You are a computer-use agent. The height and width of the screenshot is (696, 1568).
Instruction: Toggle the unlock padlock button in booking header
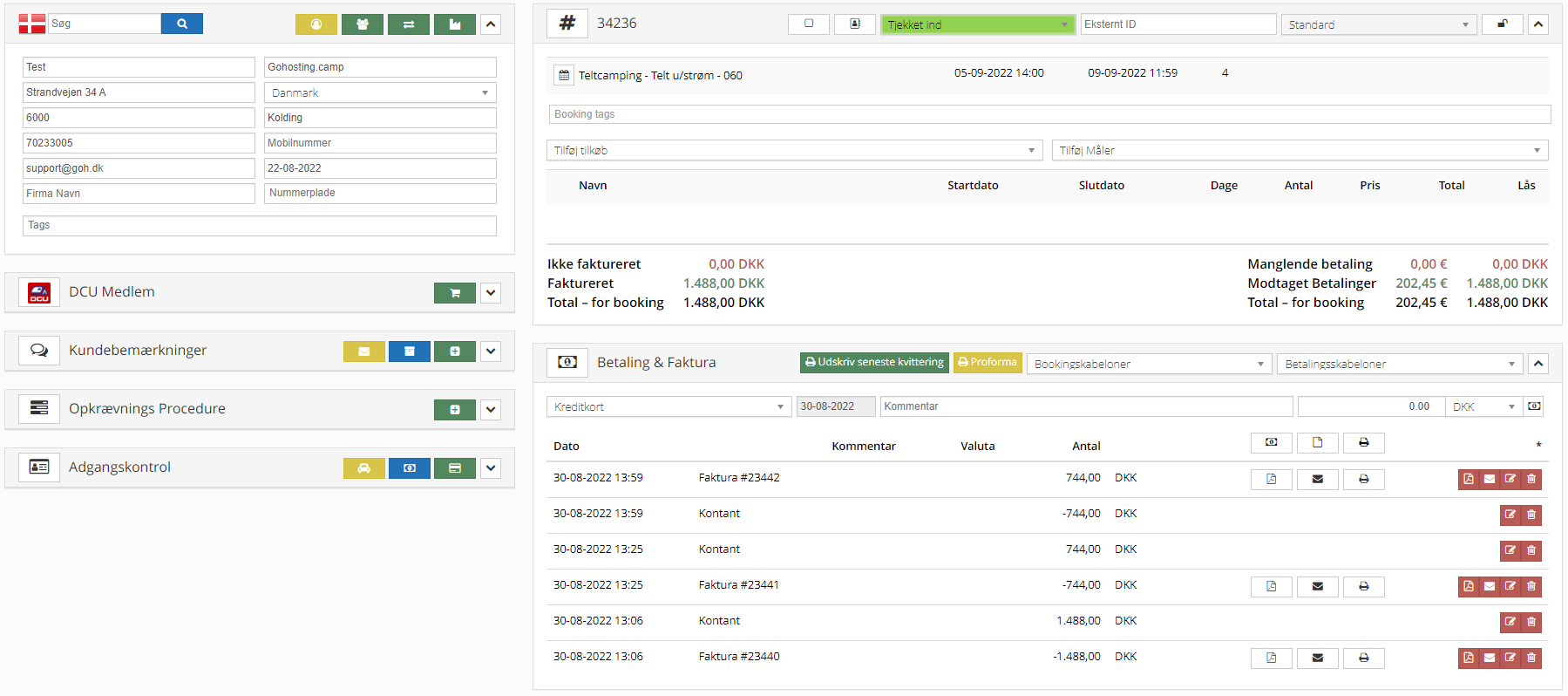[x=1502, y=24]
